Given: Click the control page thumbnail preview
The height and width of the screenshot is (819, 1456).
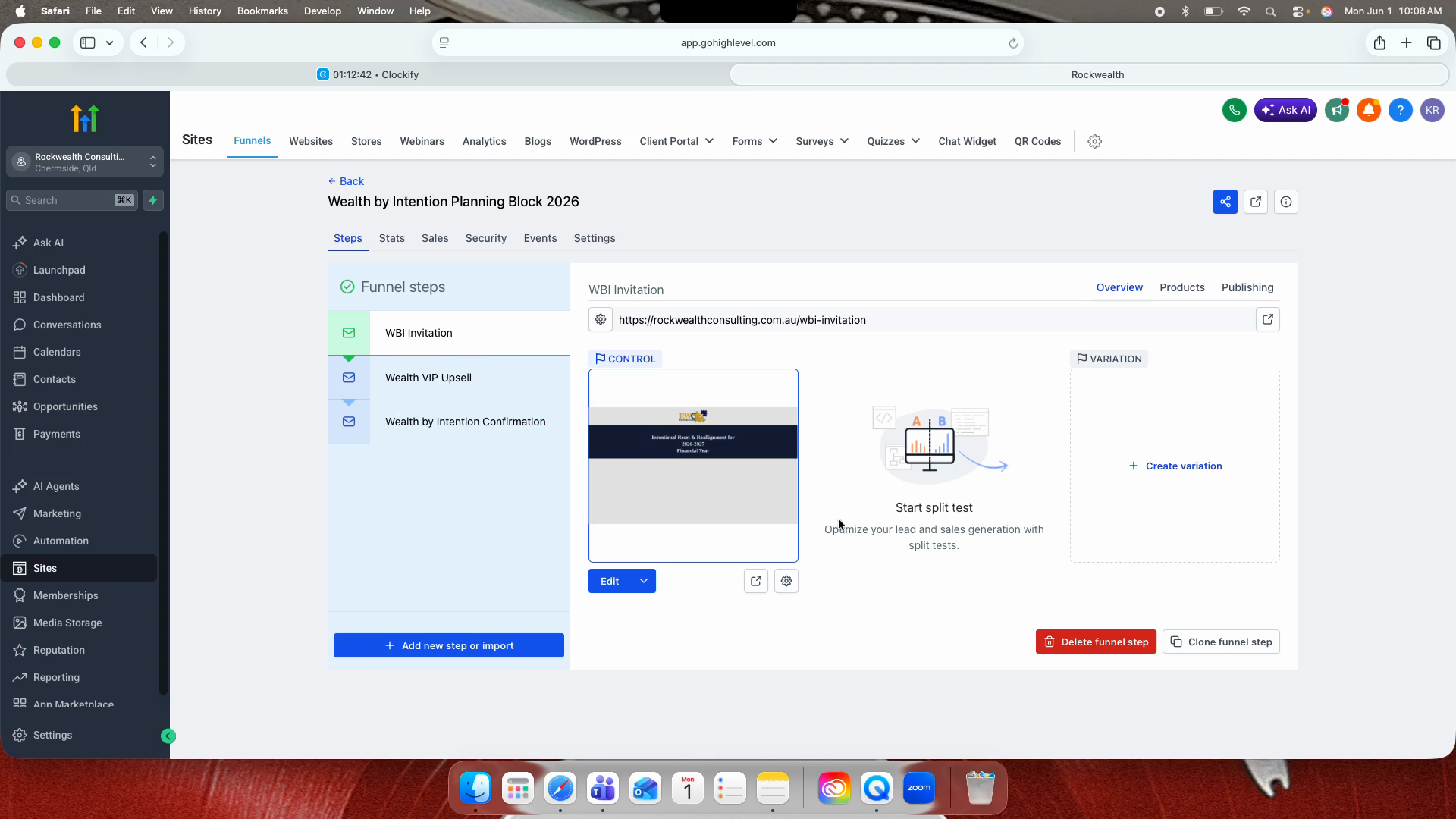Looking at the screenshot, I should click(x=693, y=466).
